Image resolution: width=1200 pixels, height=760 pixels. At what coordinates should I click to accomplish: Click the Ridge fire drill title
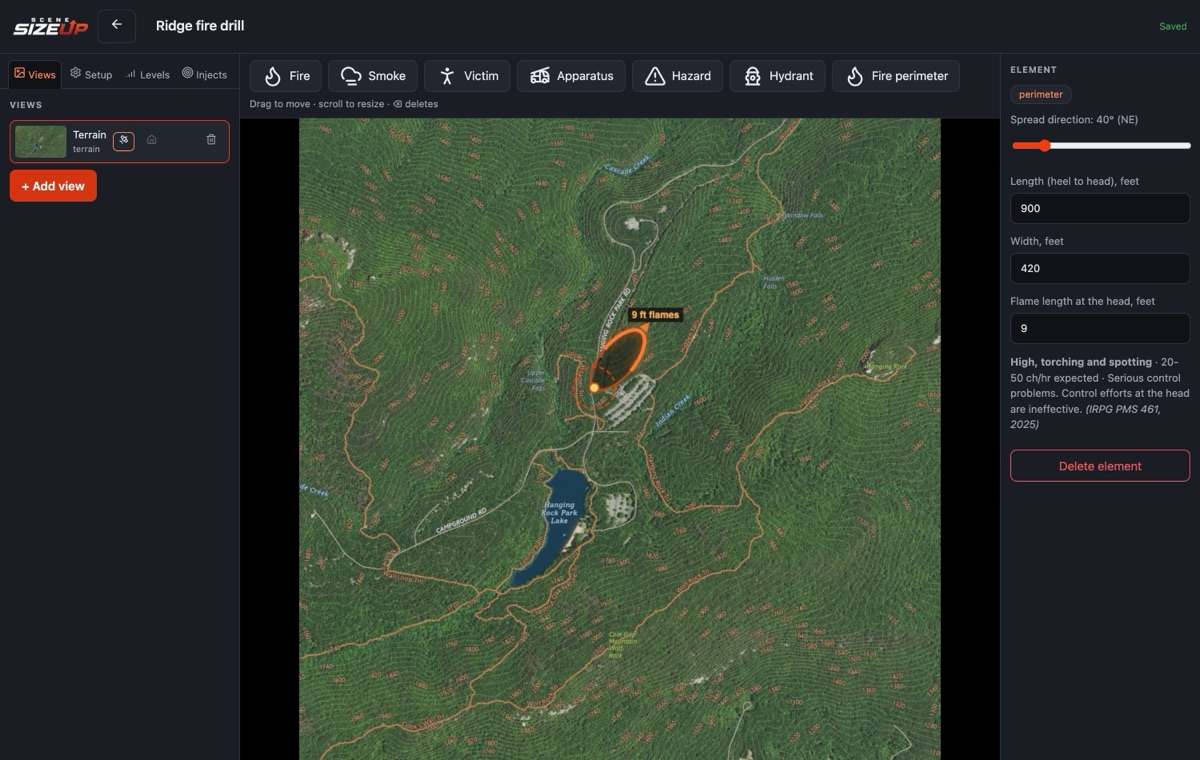200,25
